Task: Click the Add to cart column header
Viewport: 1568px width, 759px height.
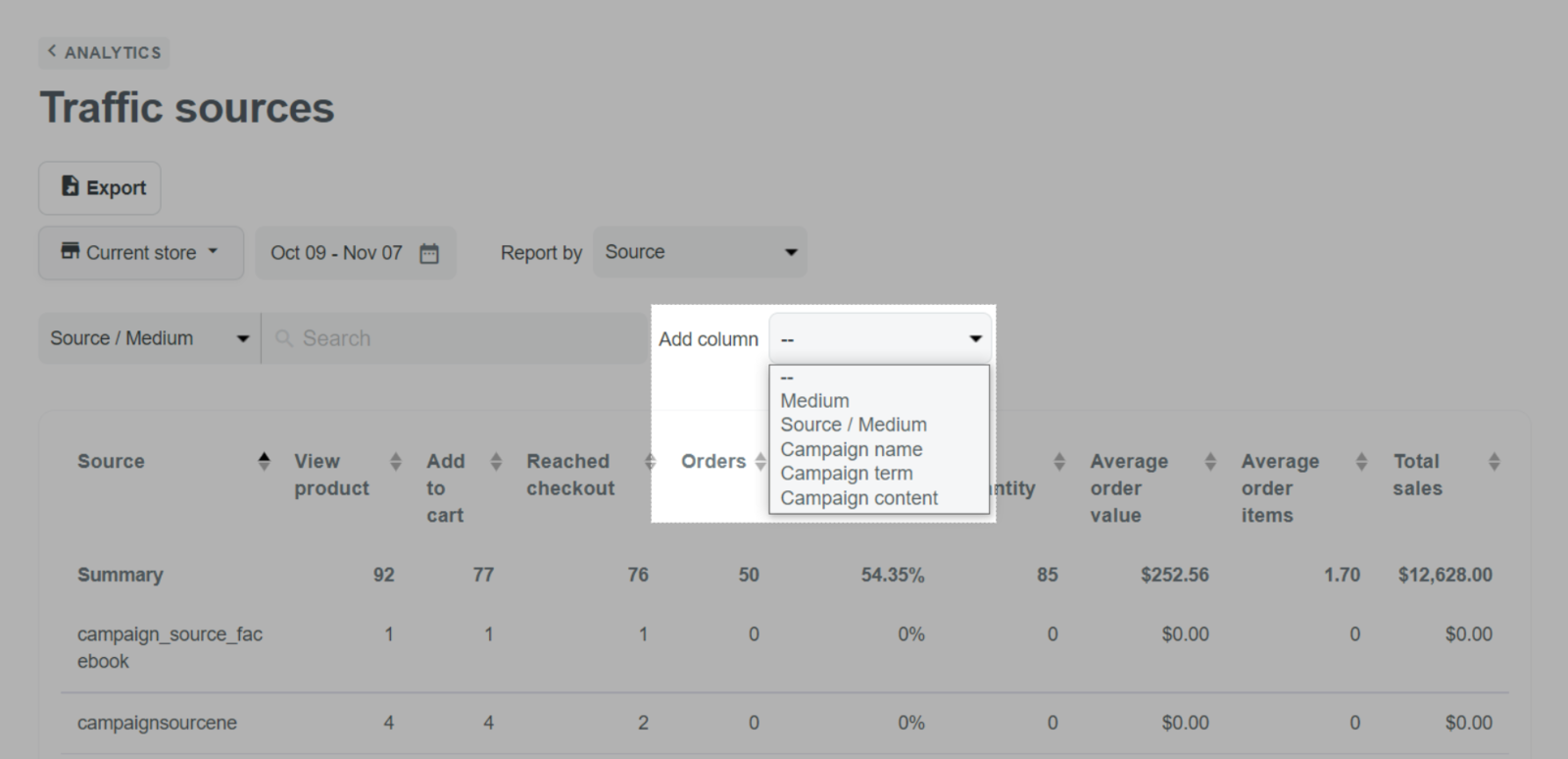Action: (446, 488)
